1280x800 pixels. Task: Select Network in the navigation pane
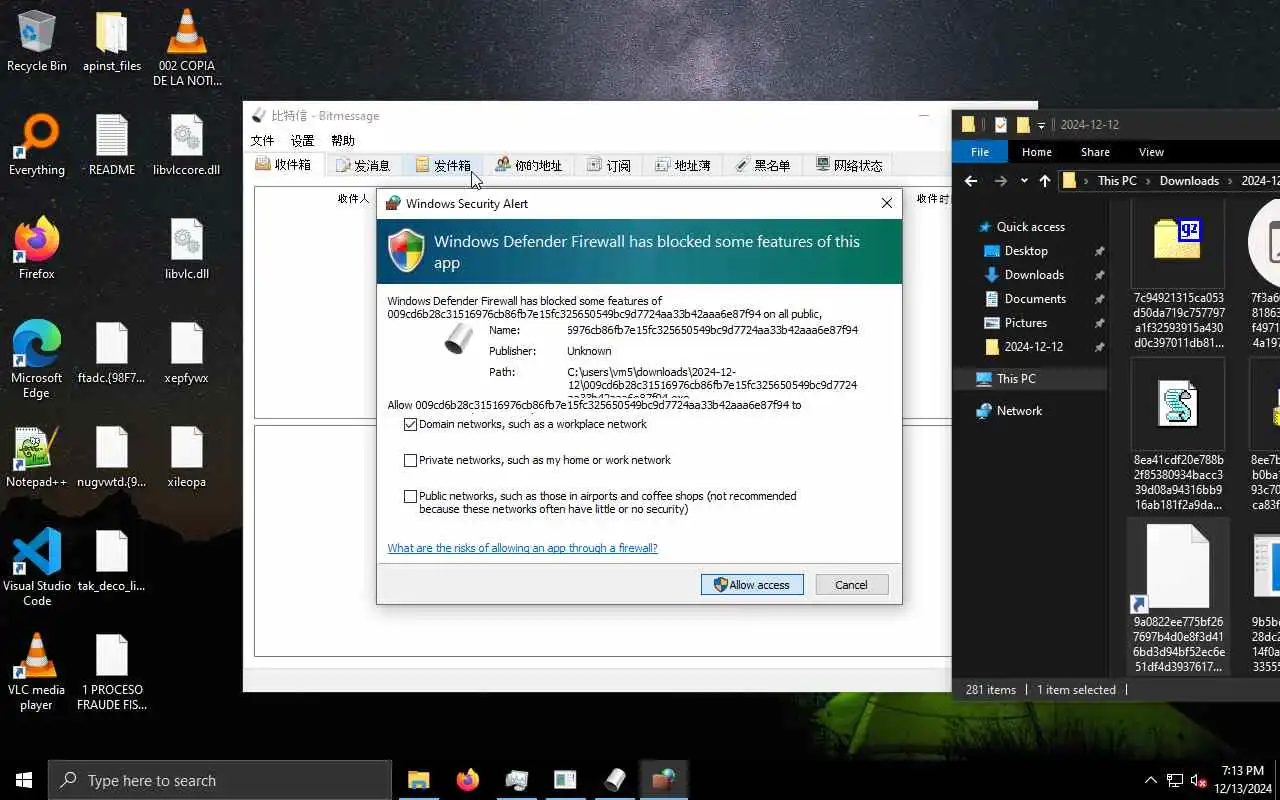click(1019, 411)
